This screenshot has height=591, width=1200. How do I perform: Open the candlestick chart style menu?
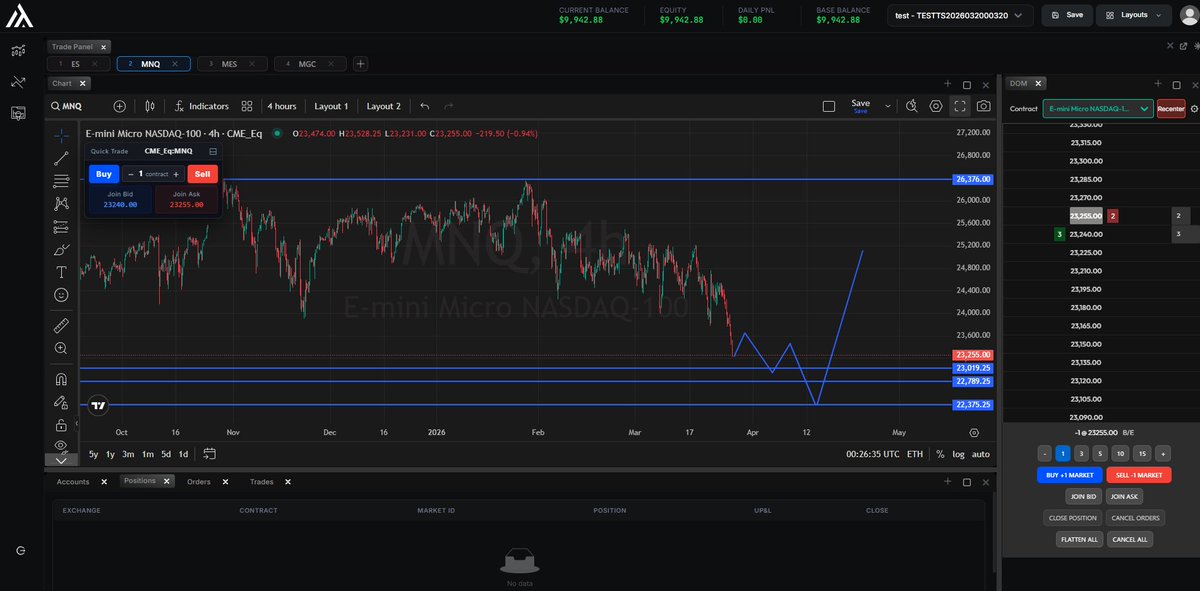pos(151,106)
